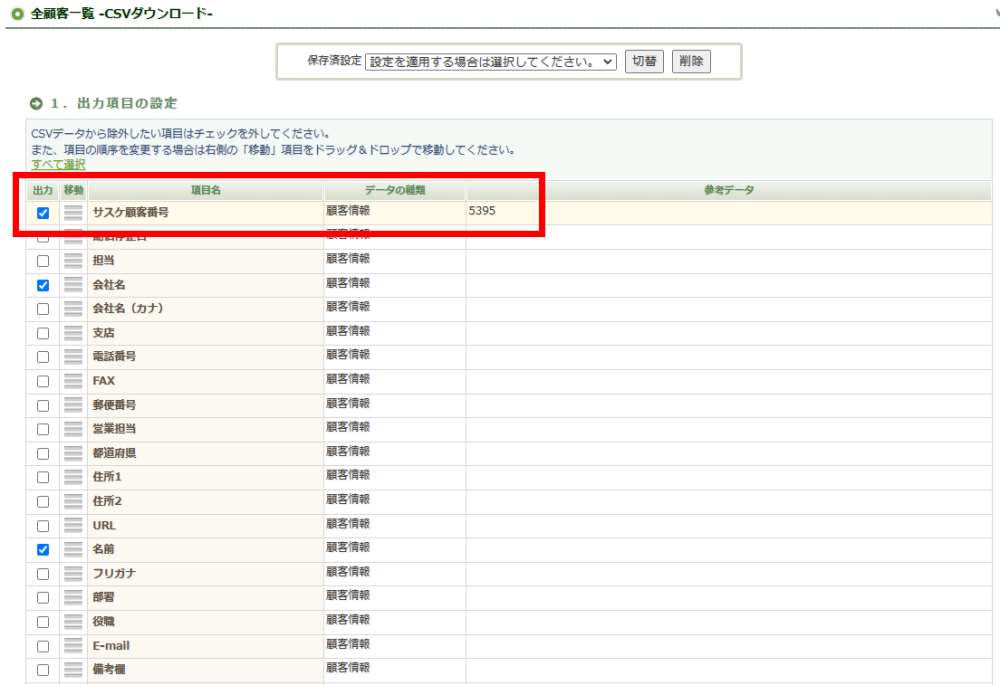The width and height of the screenshot is (1000, 685).
Task: Click the drag handle beside 名前 row
Action: (73, 549)
